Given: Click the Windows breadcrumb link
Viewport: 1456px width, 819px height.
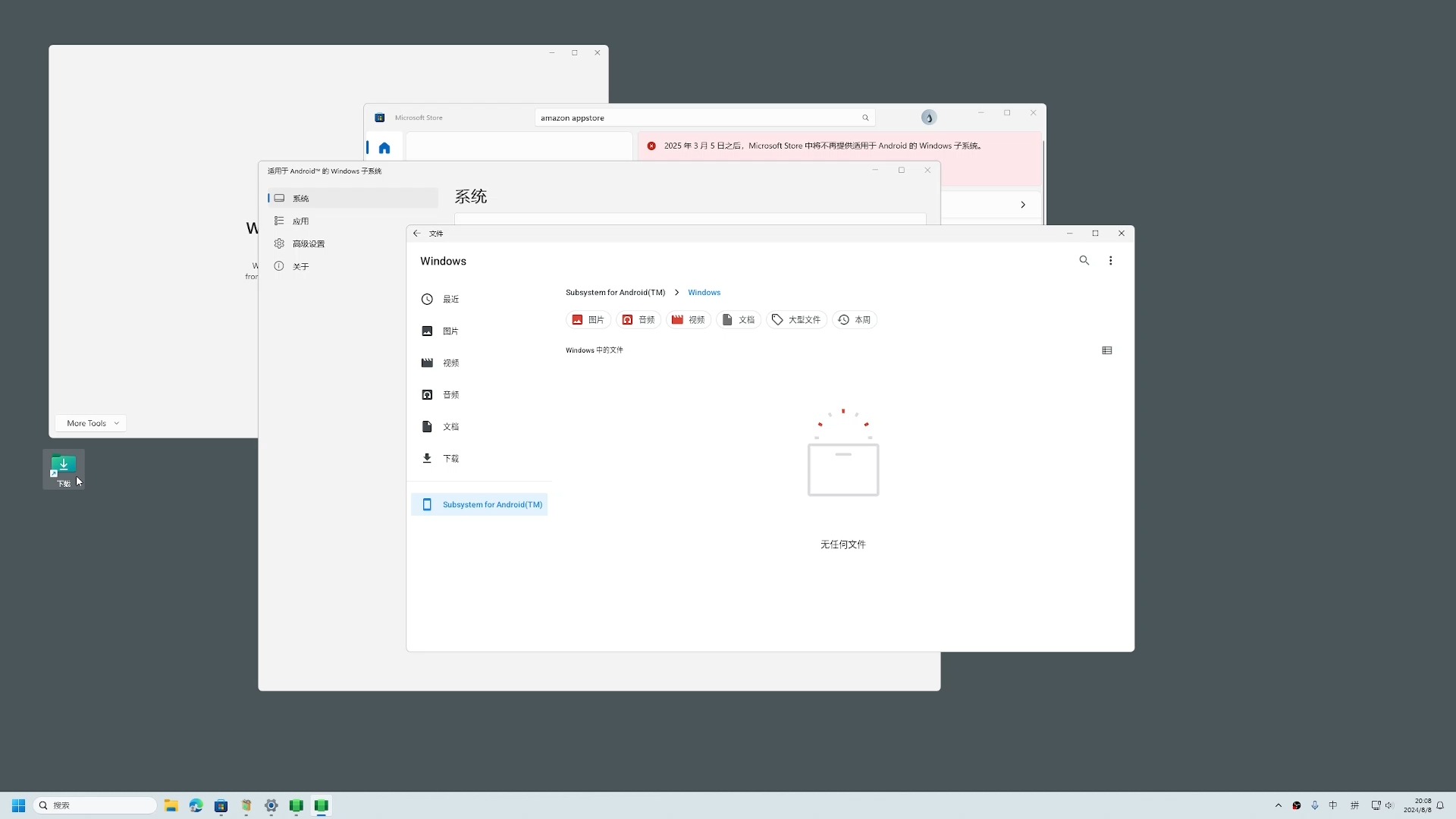Looking at the screenshot, I should pyautogui.click(x=704, y=292).
